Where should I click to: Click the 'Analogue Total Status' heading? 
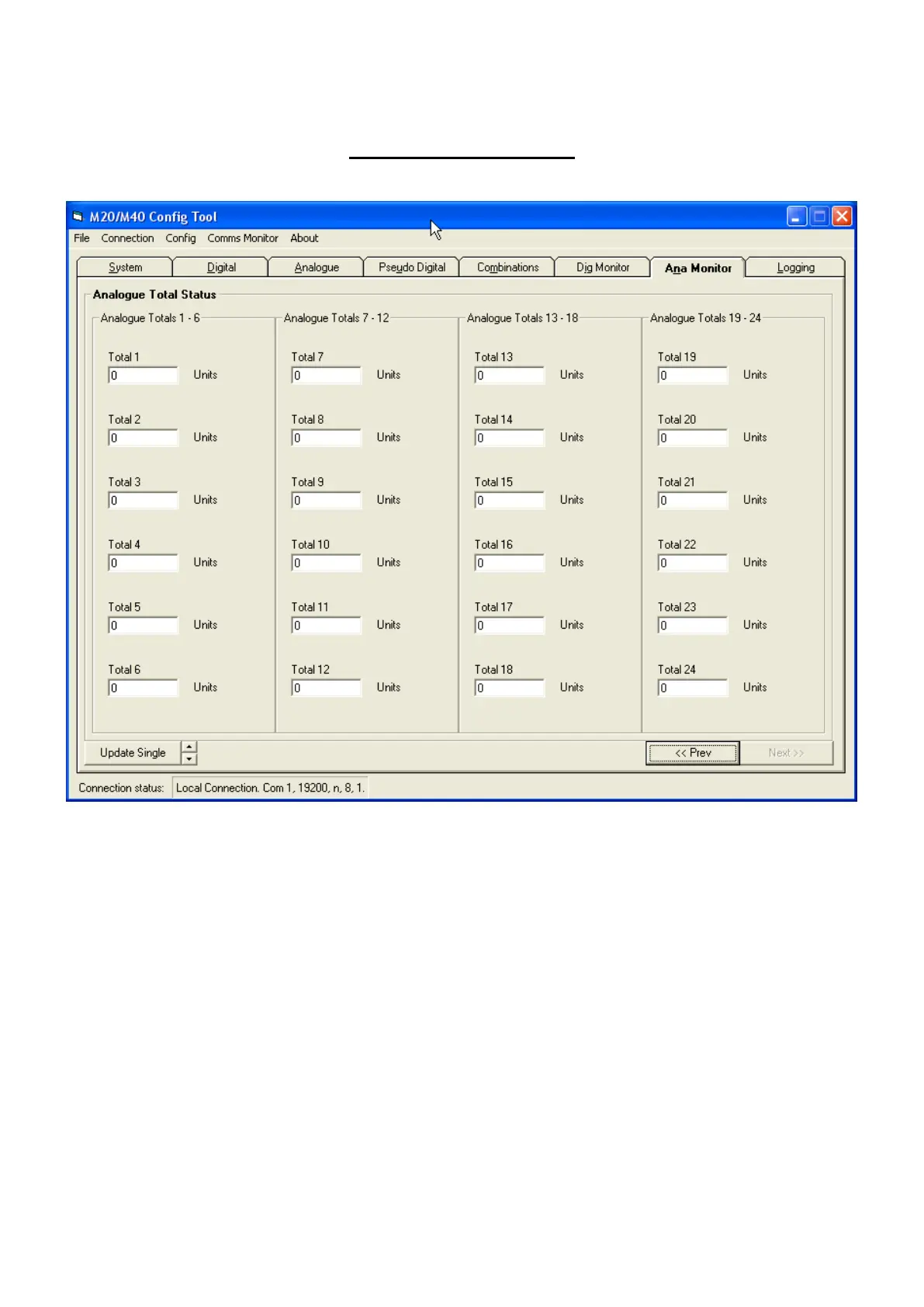click(x=154, y=295)
